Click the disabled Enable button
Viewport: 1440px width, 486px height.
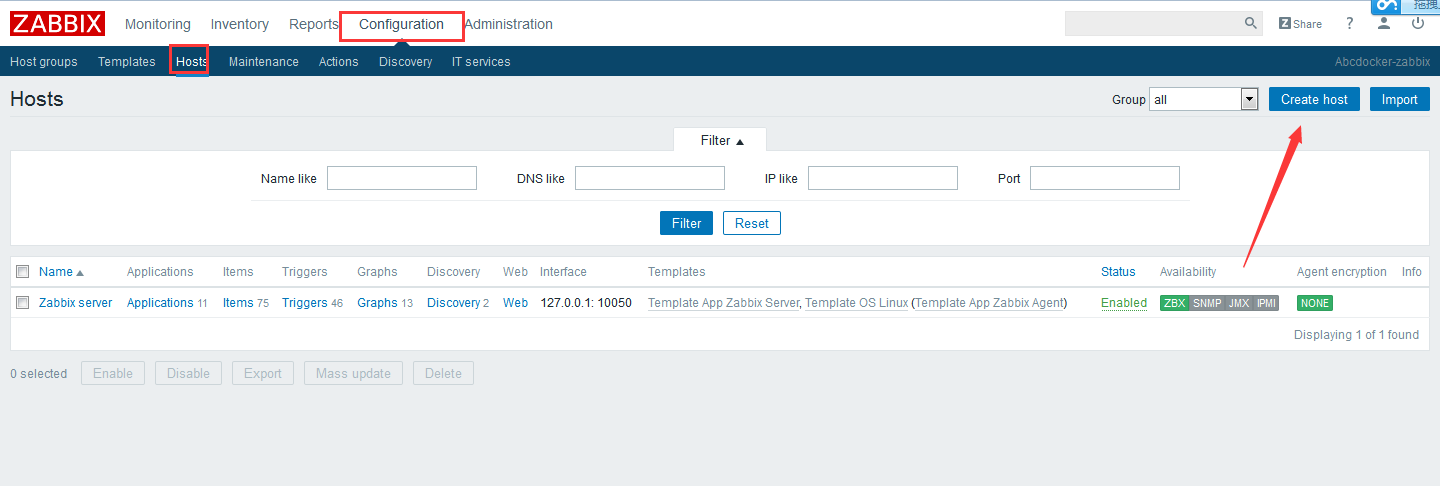coord(113,373)
